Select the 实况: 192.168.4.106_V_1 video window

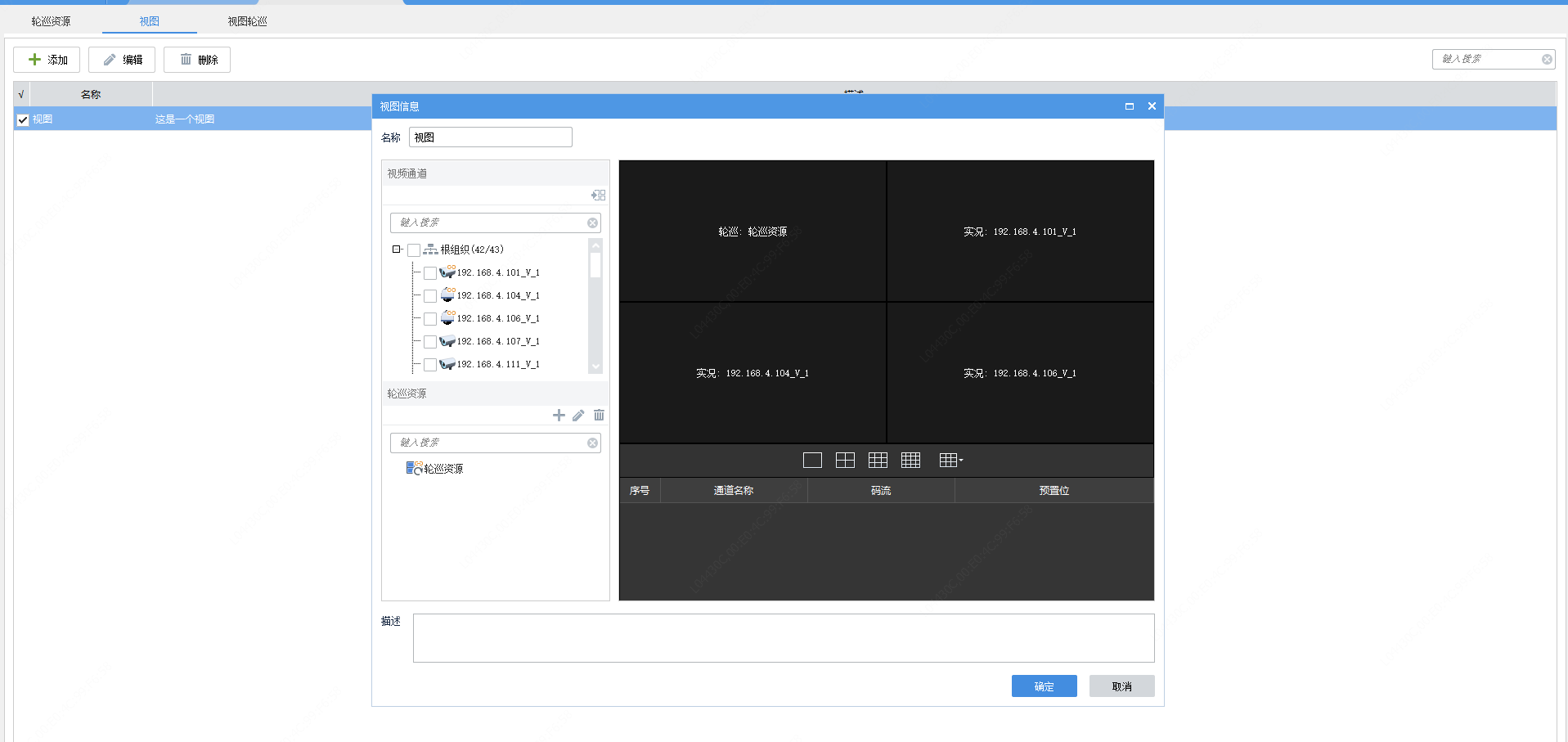[1020, 373]
